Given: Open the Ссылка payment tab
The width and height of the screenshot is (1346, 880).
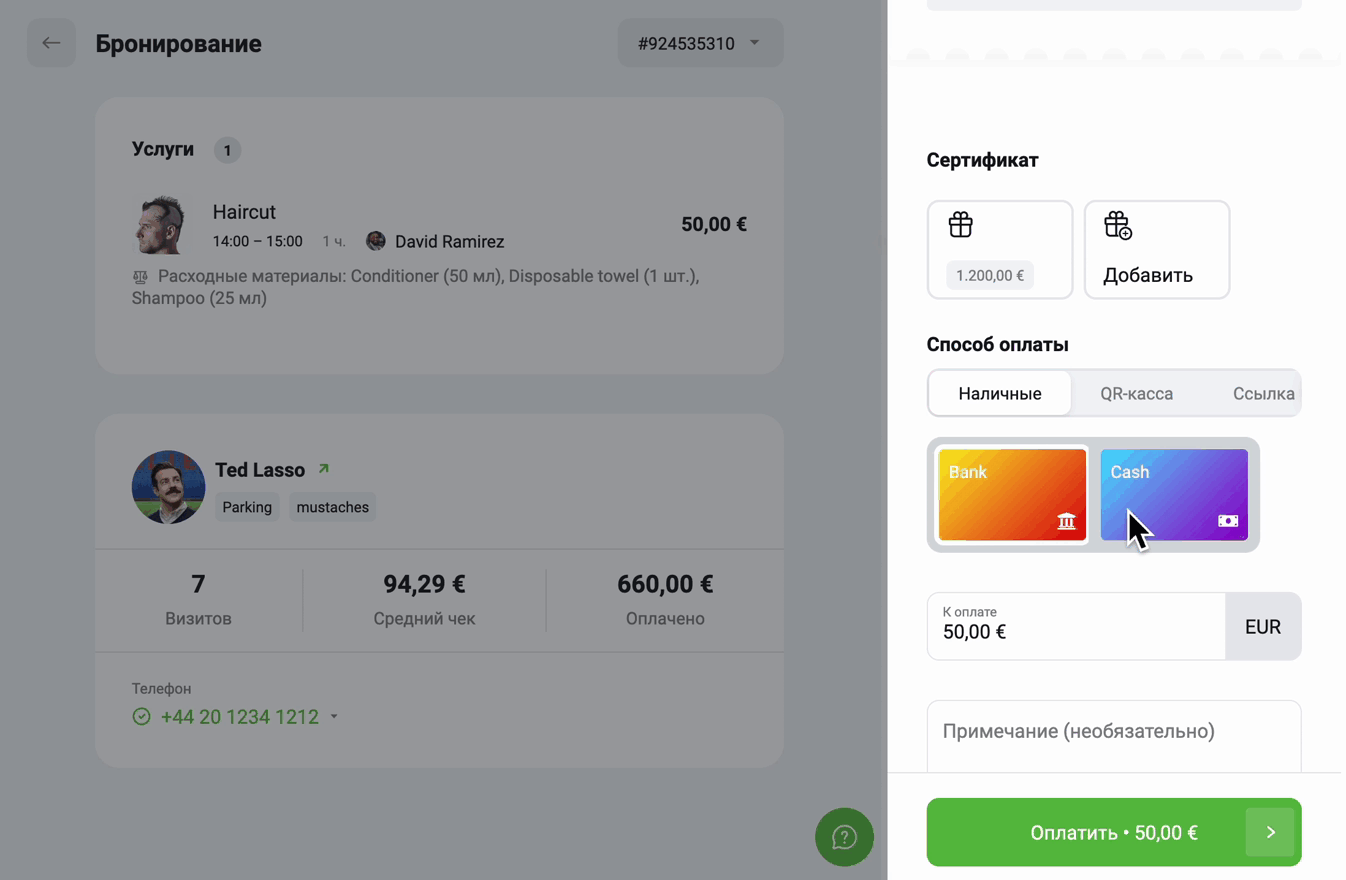Looking at the screenshot, I should (x=1263, y=393).
